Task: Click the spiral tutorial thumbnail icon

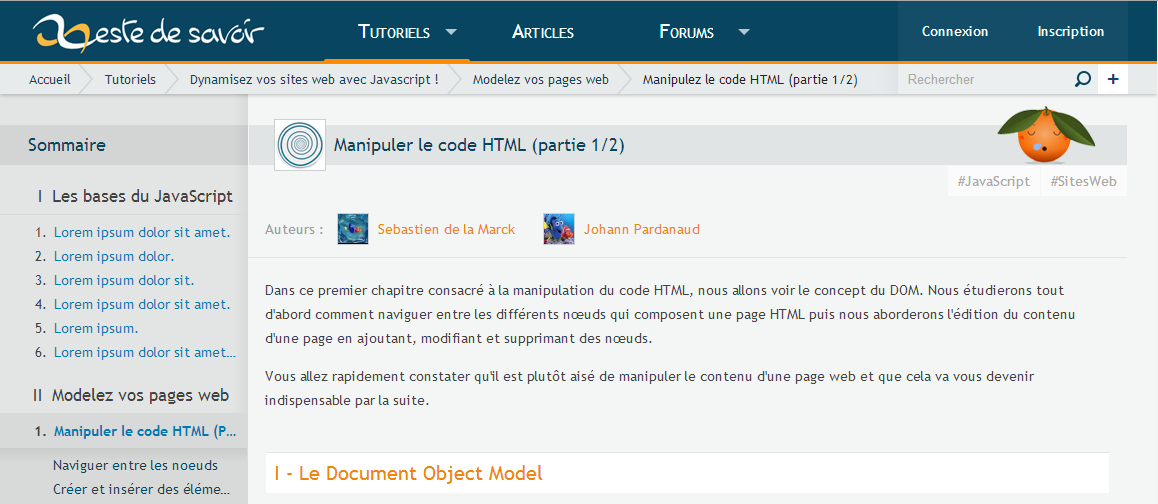Action: coord(300,145)
